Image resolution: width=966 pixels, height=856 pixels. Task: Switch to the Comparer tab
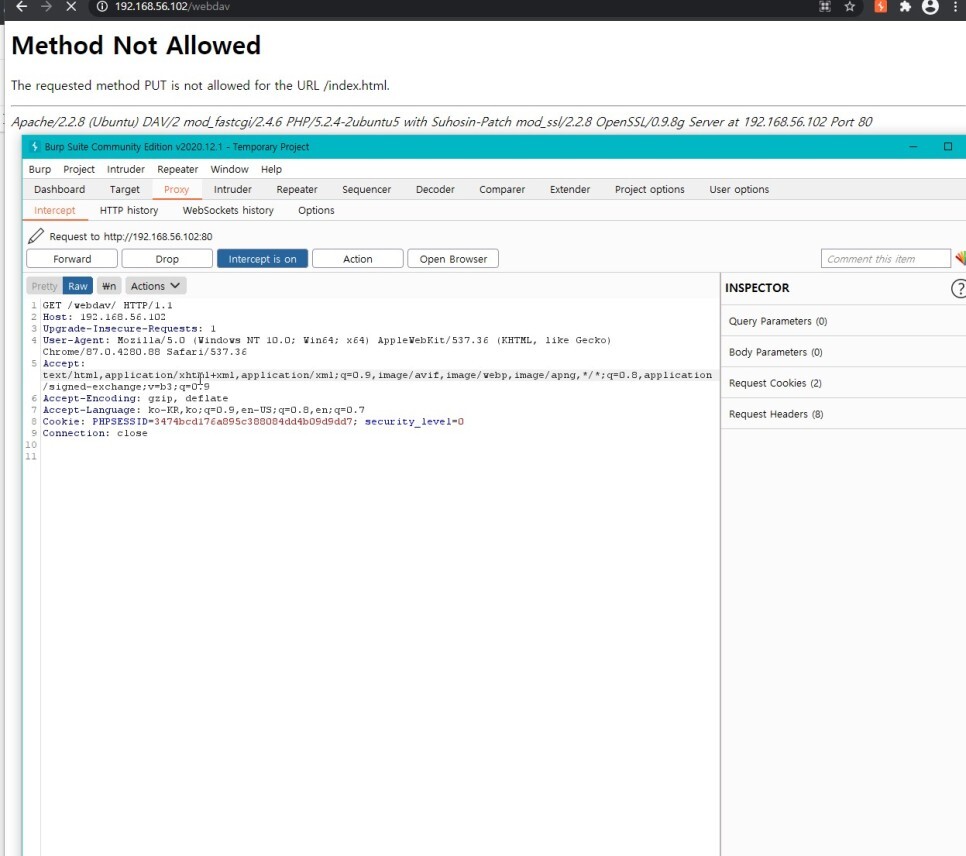(x=502, y=189)
